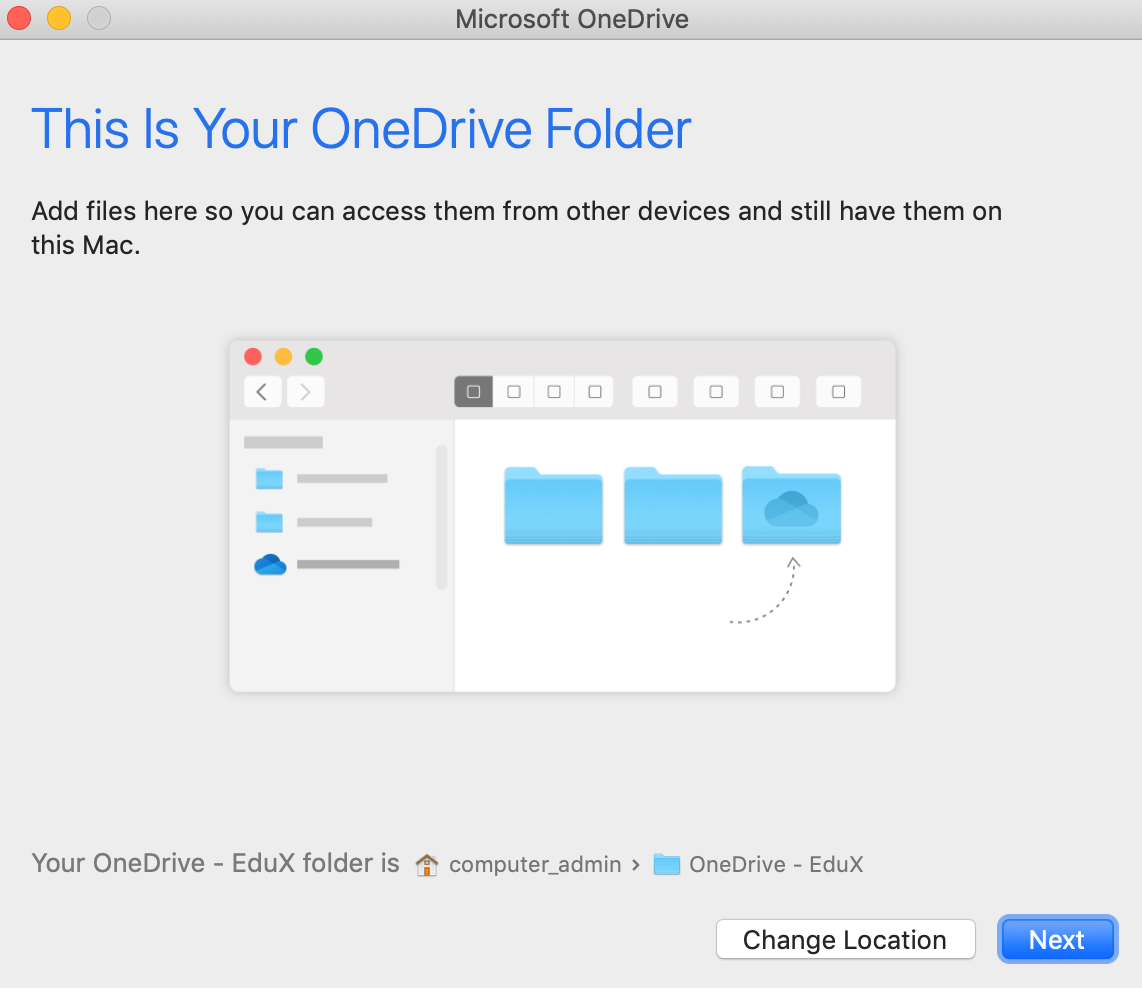Click the blue OneDrive cloud icon in the illustrated sidebar
This screenshot has width=1142, height=988.
click(270, 564)
